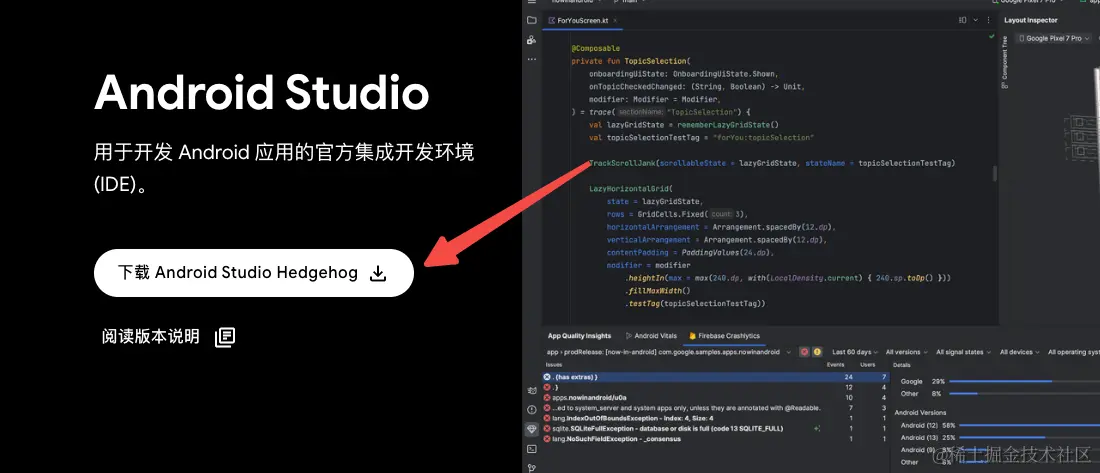The height and width of the screenshot is (473, 1100).
Task: Select the '. }' issue with 12 events
Action: [716, 387]
